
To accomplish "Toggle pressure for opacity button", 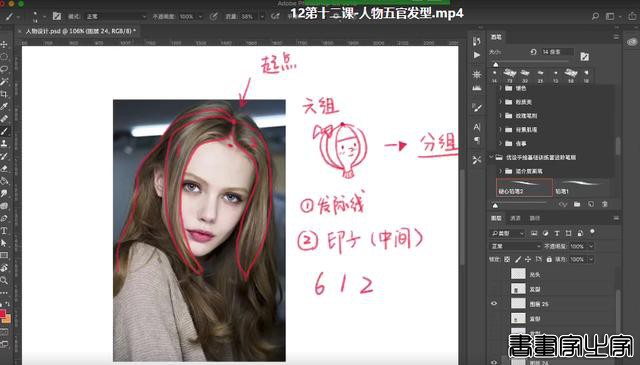I will point(213,16).
